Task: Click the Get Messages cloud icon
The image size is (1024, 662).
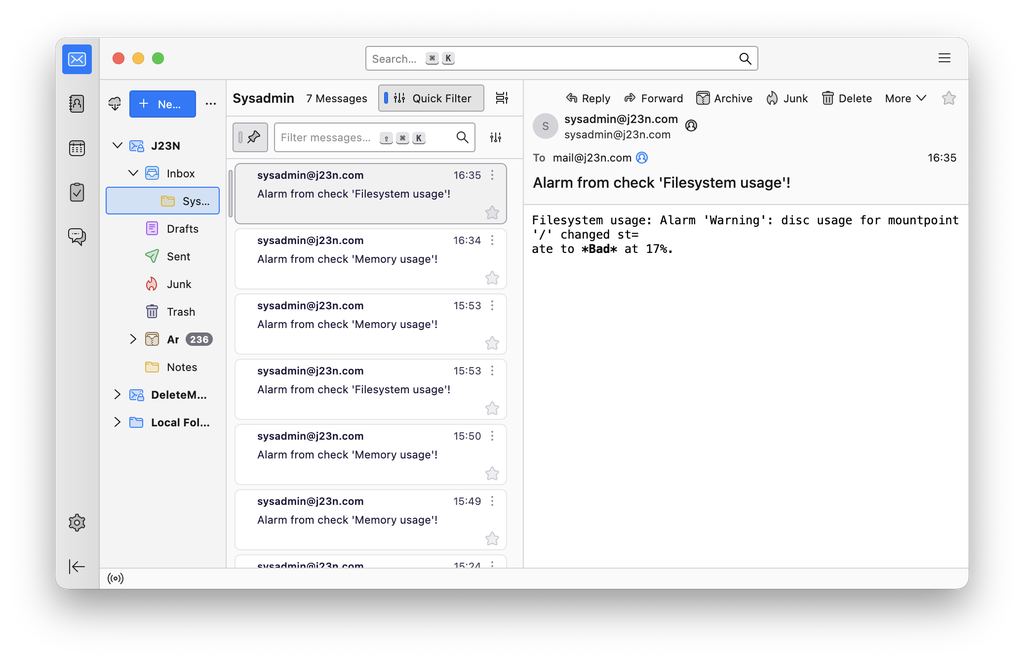Action: tap(115, 104)
